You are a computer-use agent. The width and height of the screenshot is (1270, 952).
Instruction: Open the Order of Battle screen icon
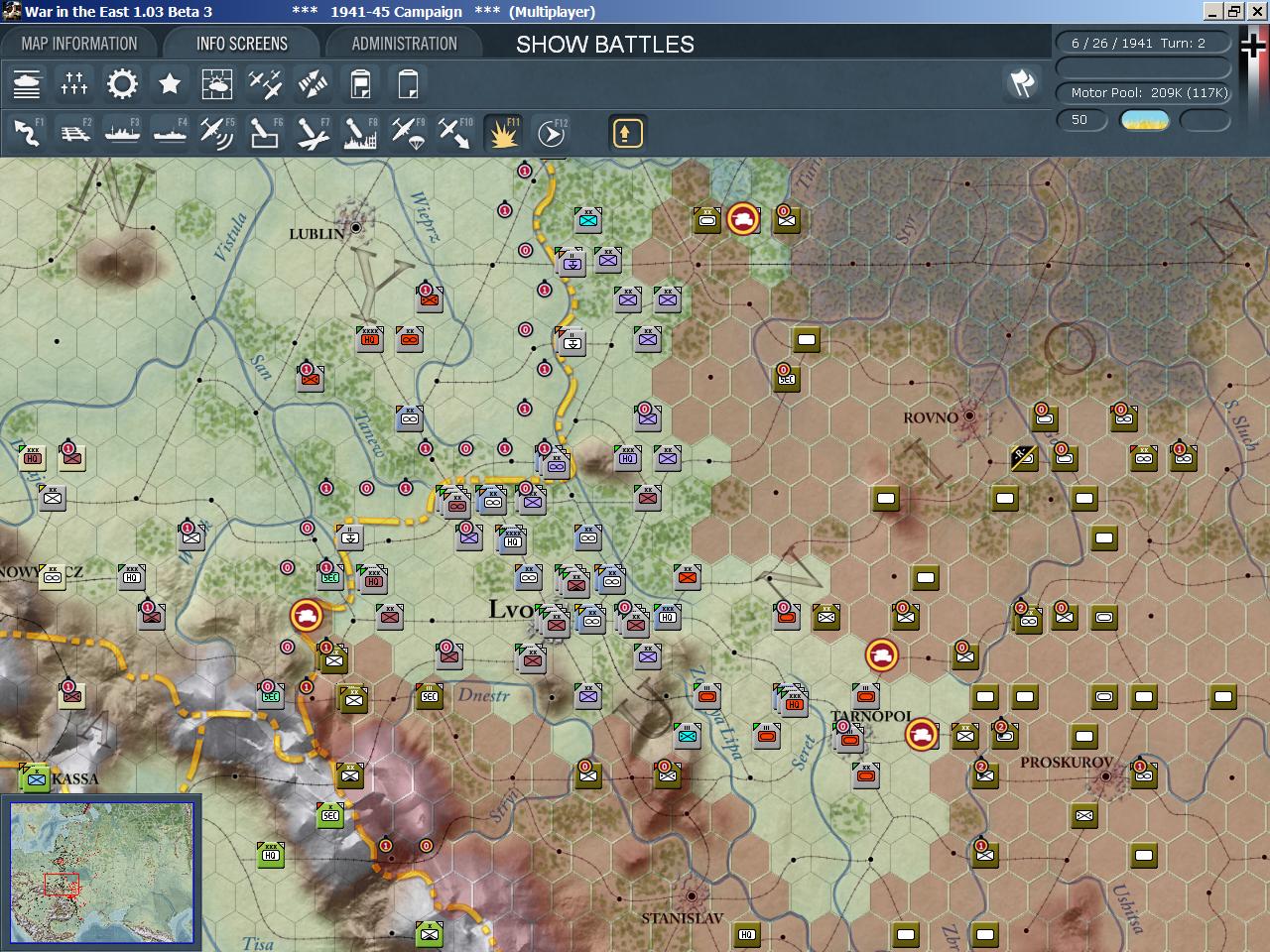pos(27,84)
